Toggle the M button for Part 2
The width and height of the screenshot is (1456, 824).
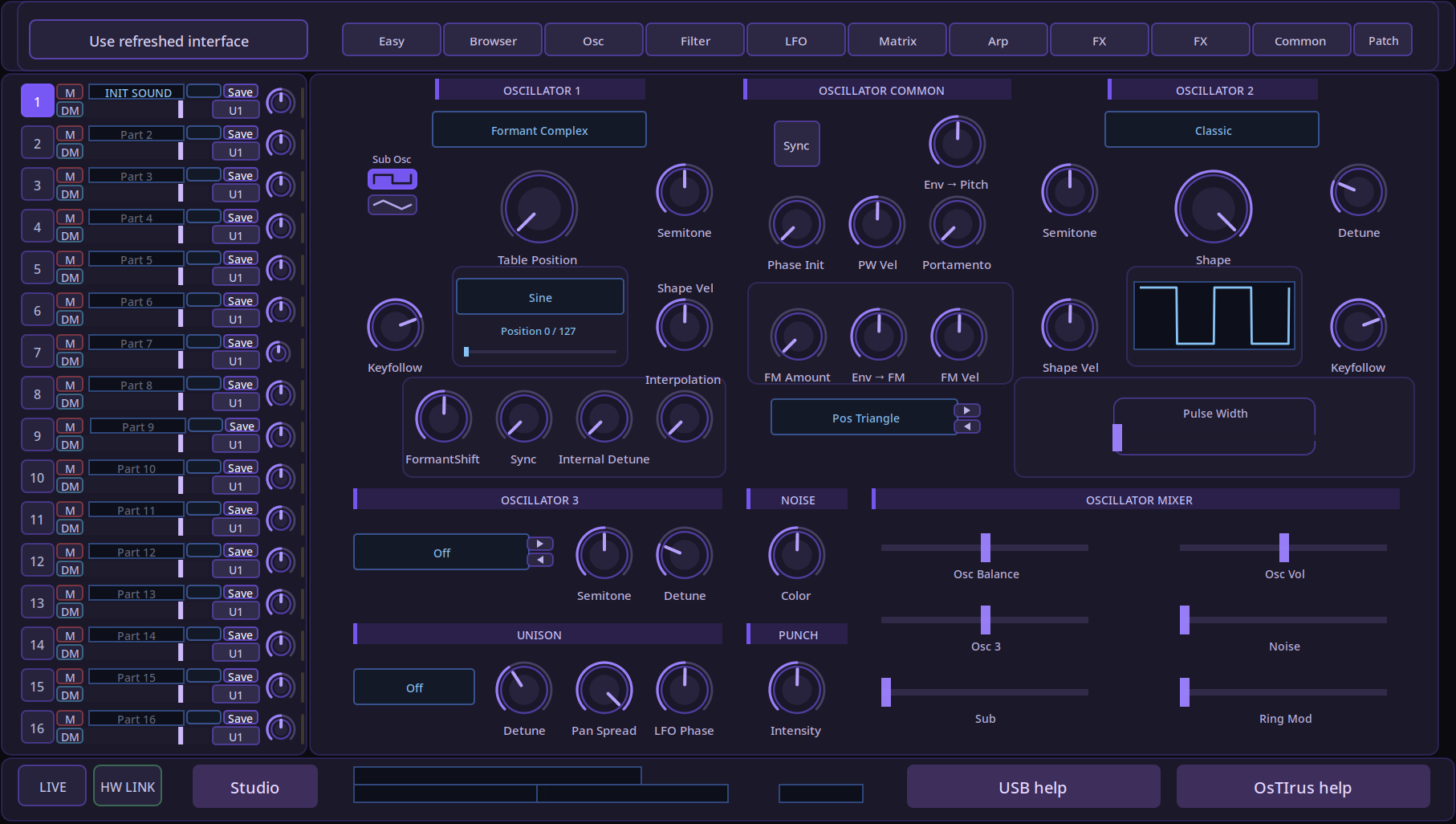[70, 134]
